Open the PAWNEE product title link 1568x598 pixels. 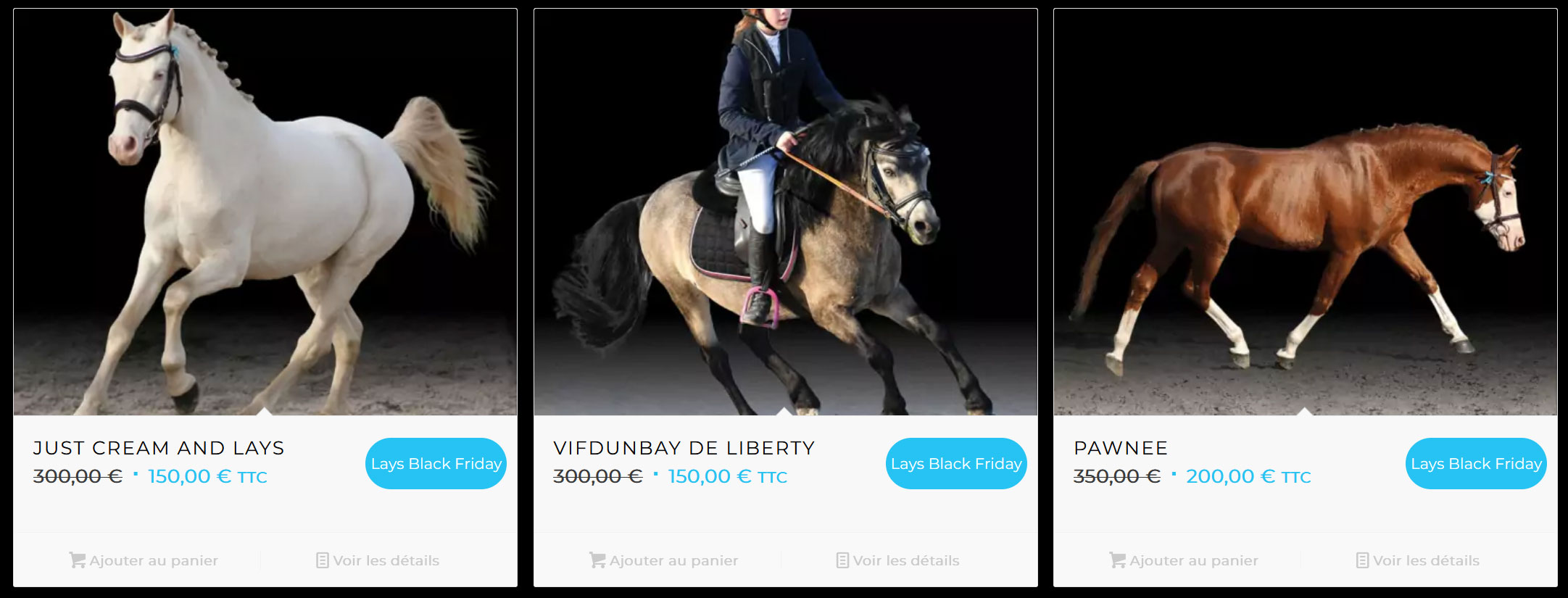[x=1121, y=448]
